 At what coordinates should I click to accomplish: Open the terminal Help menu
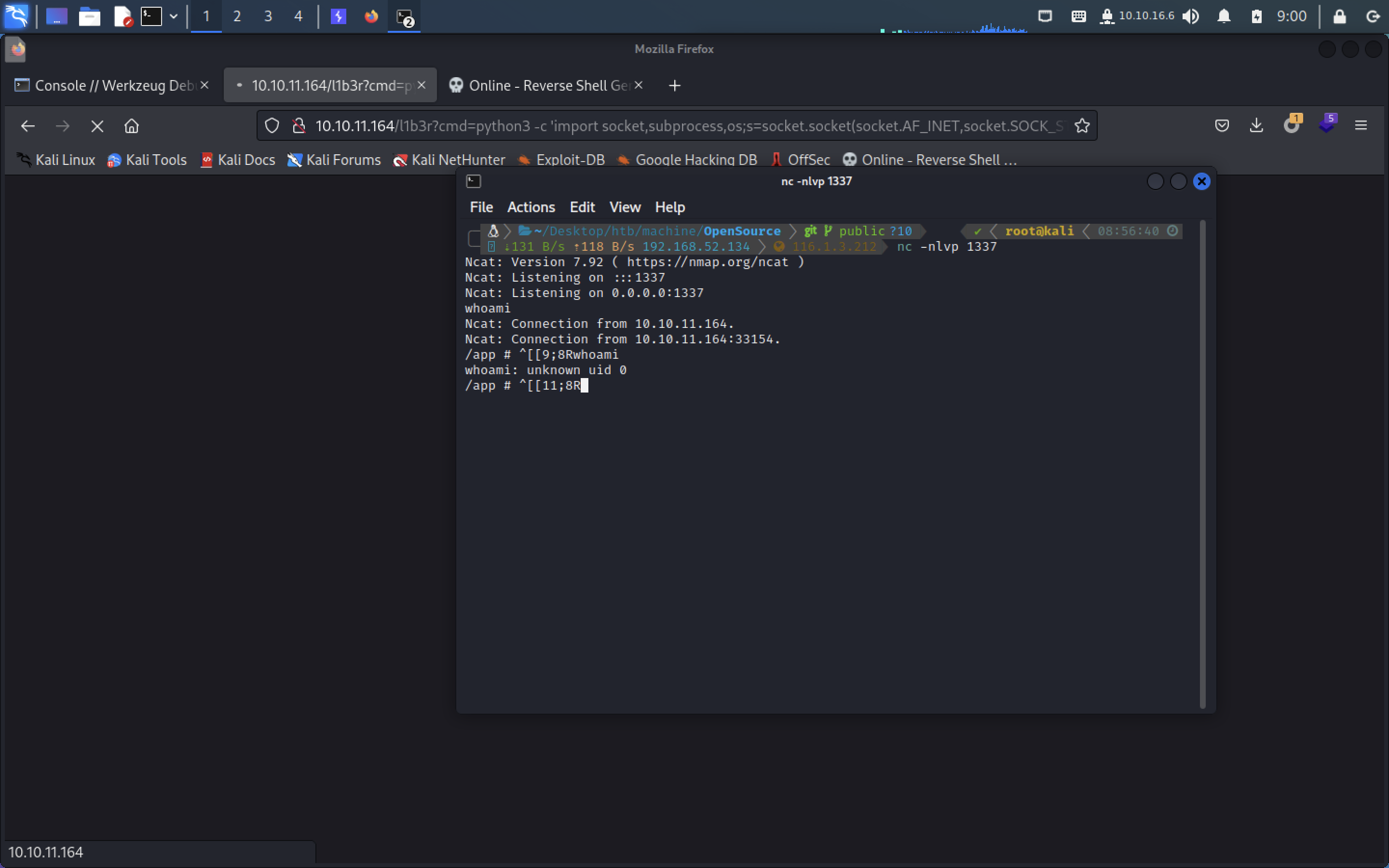[670, 207]
